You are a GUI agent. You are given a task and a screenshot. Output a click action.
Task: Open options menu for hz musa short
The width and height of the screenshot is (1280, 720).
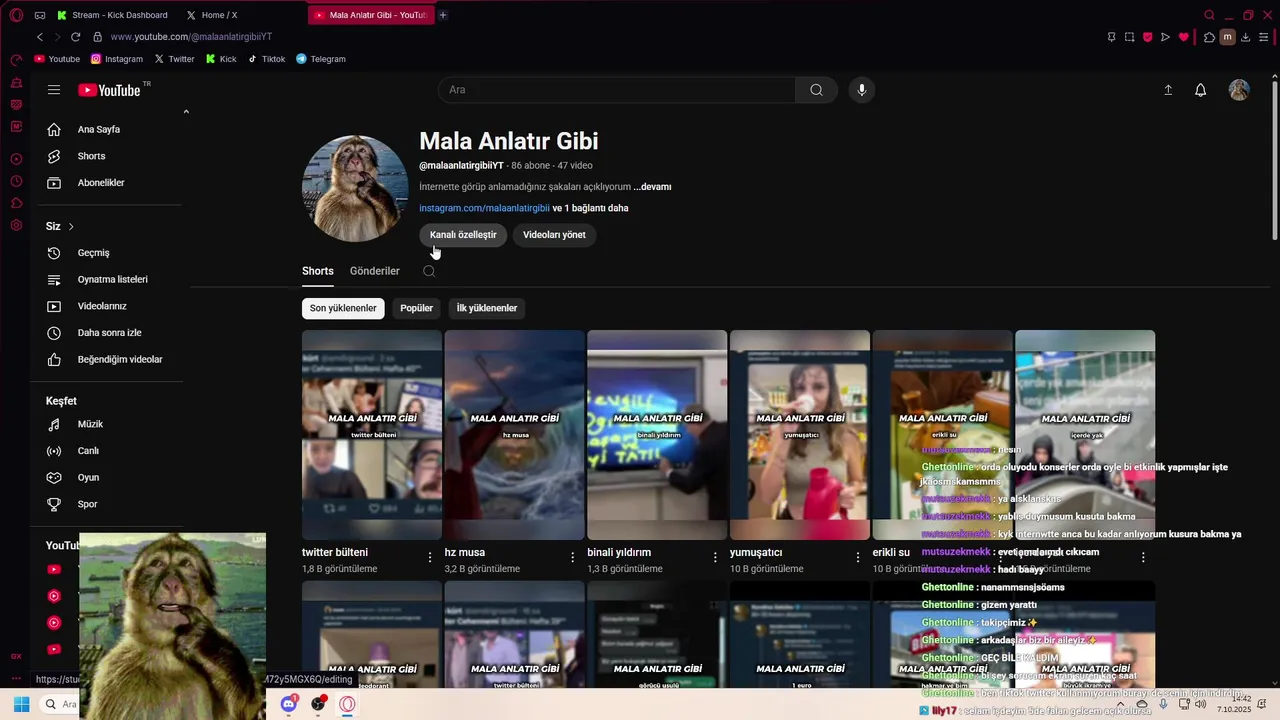[x=573, y=557]
